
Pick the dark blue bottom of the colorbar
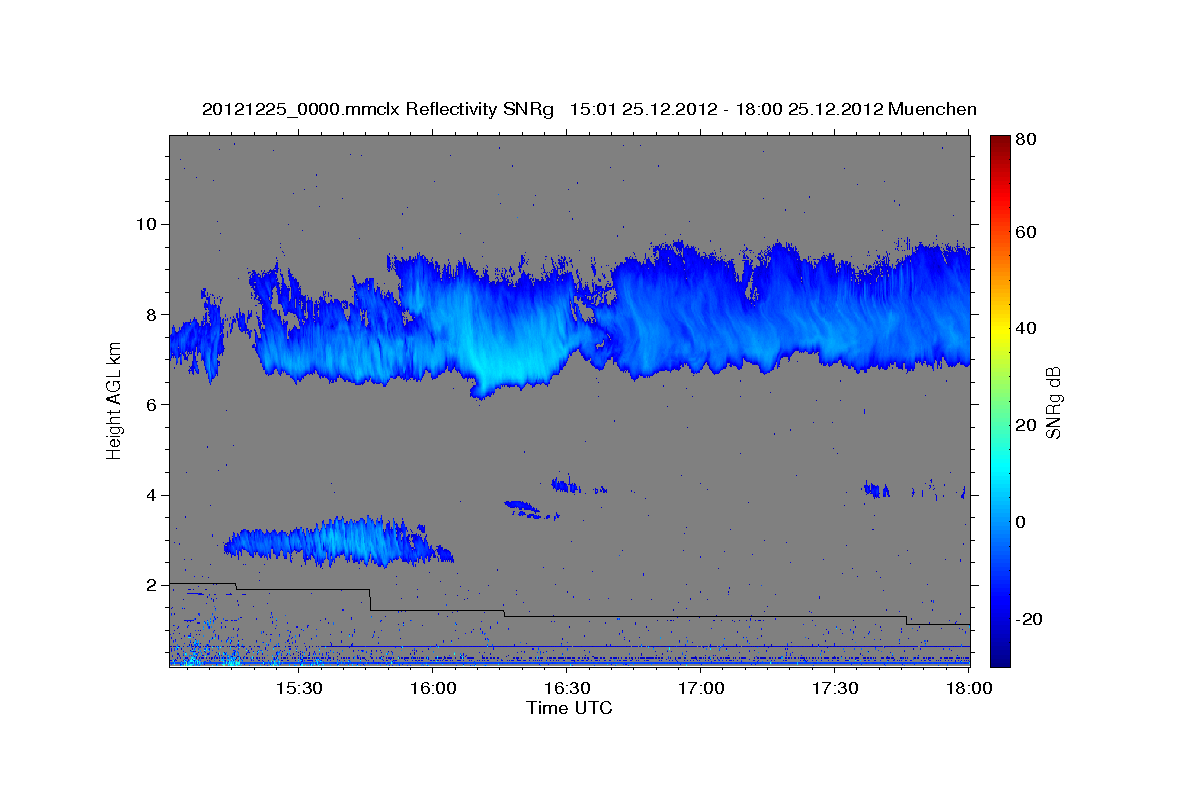tap(1000, 657)
